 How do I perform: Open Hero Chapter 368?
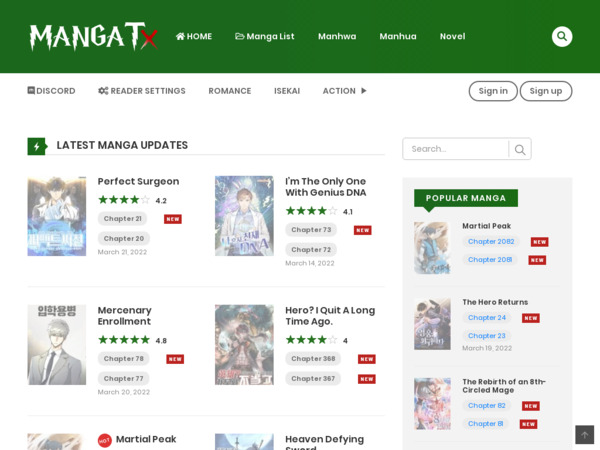tap(313, 359)
